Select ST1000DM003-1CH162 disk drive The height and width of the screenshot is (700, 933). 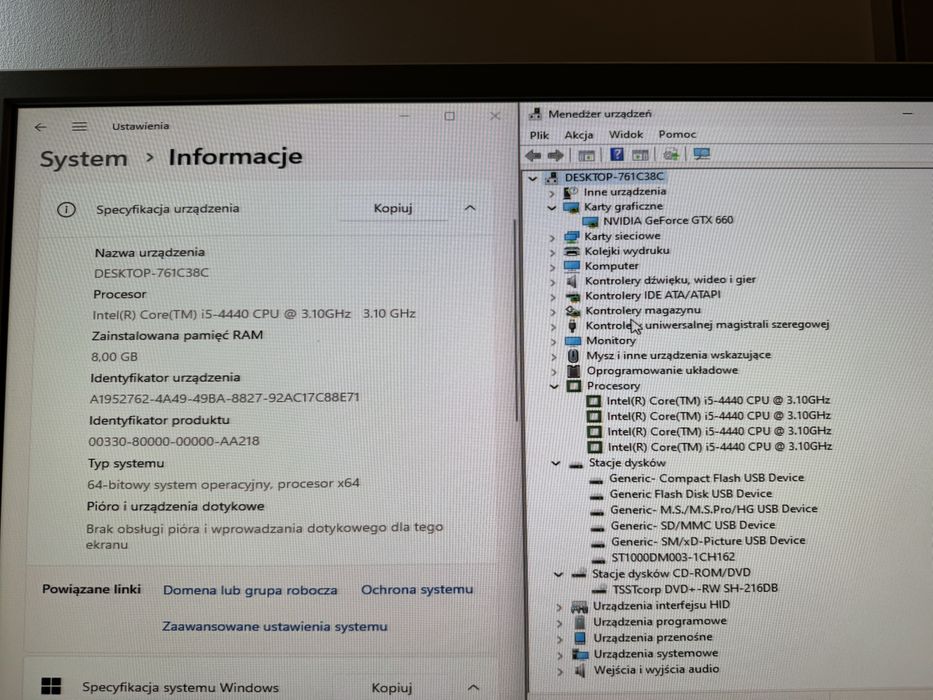pyautogui.click(x=673, y=558)
